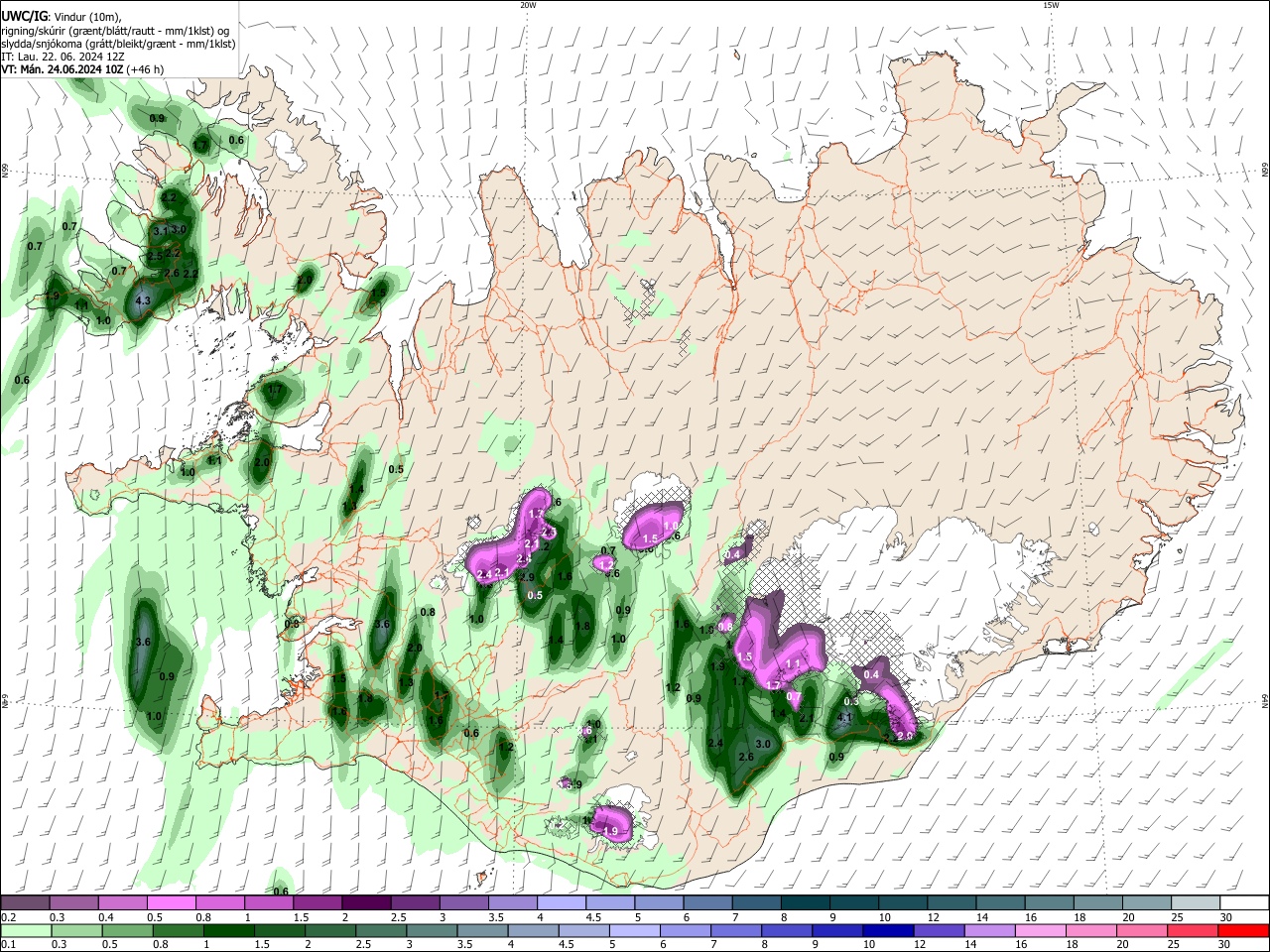Viewport: 1270px width, 952px height.
Task: Click the '0.2' label at the start of the snow legend
Action: click(x=9, y=917)
